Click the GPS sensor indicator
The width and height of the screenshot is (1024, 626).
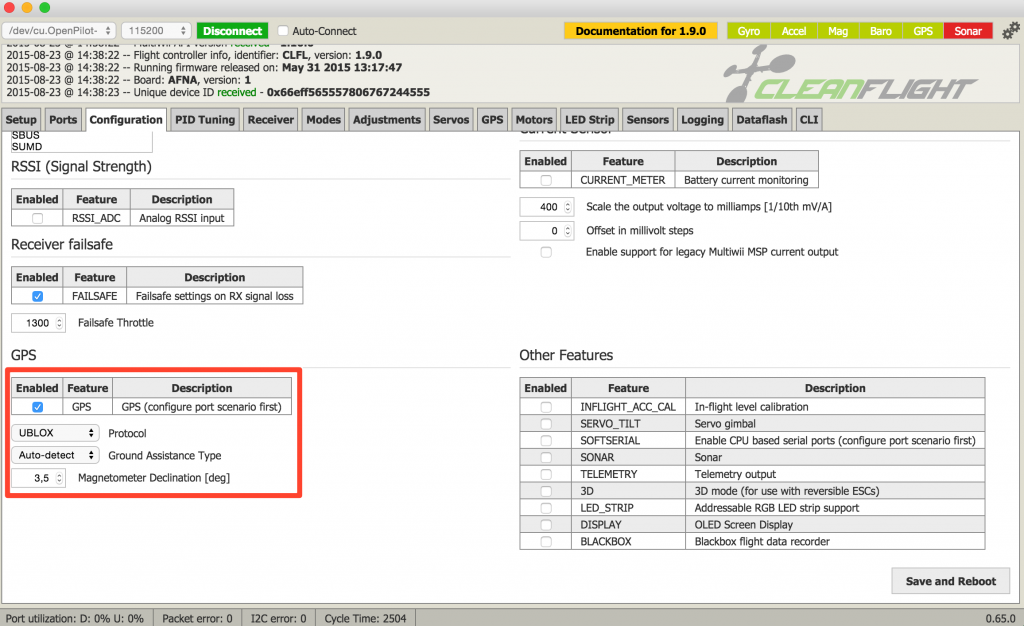coord(922,31)
